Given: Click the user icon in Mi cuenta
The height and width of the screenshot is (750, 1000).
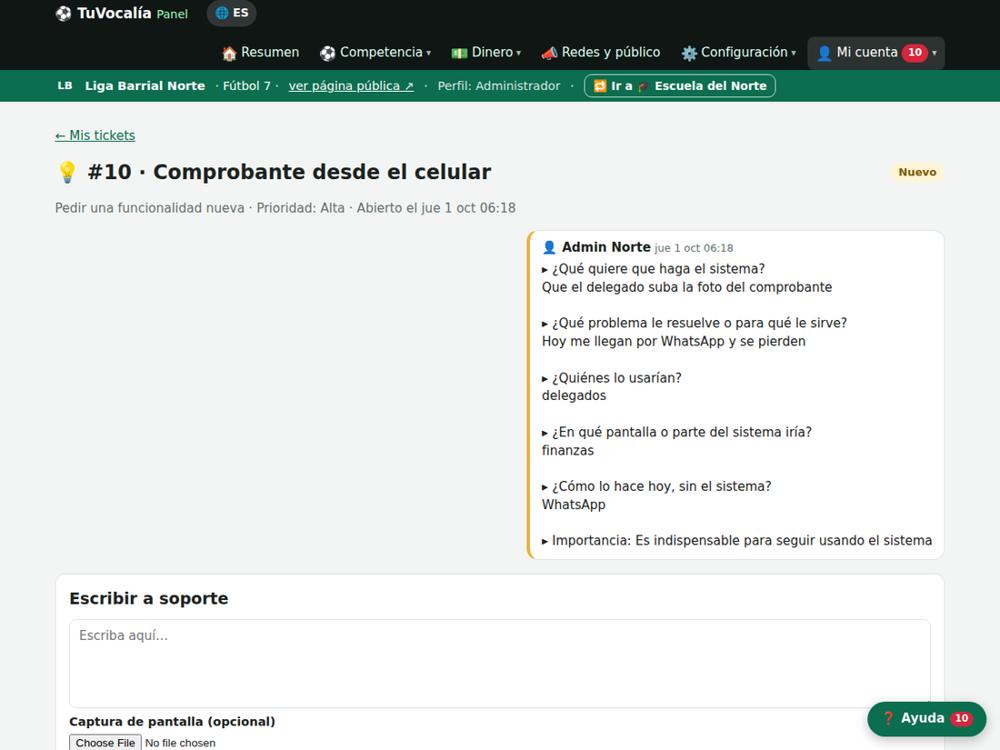Looking at the screenshot, I should pyautogui.click(x=824, y=53).
